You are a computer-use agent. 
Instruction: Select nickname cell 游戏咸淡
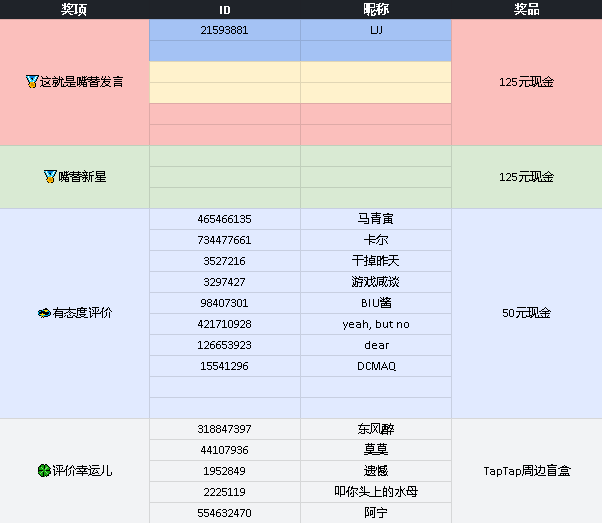pyautogui.click(x=376, y=282)
